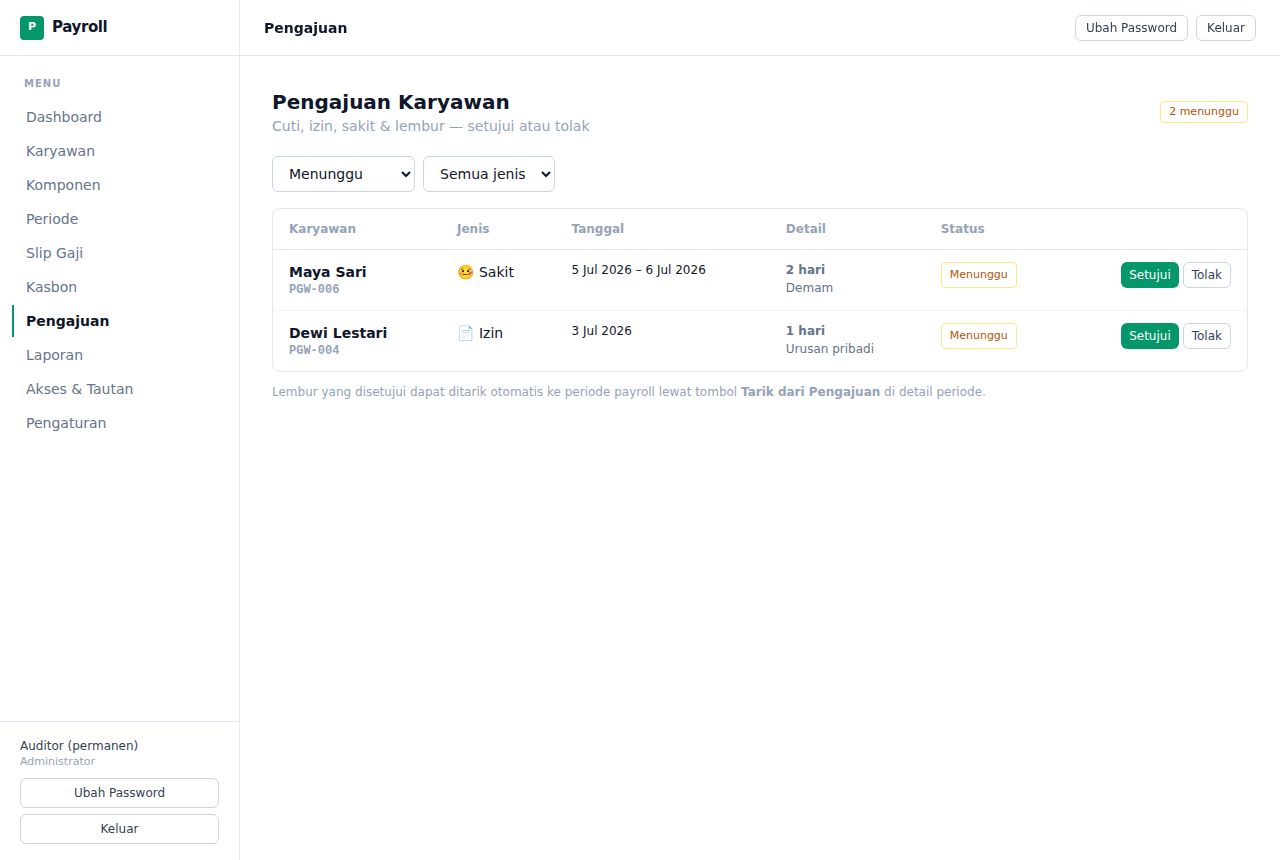Click Keluar button in the sidebar footer
1280x860 pixels.
coord(119,829)
